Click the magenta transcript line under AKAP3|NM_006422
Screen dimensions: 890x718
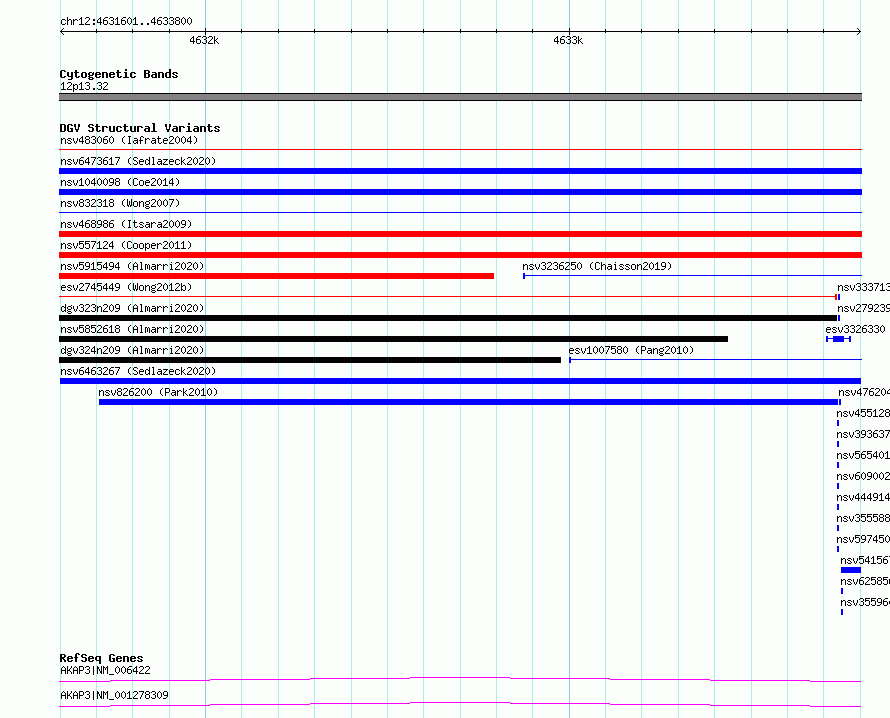[x=460, y=679]
